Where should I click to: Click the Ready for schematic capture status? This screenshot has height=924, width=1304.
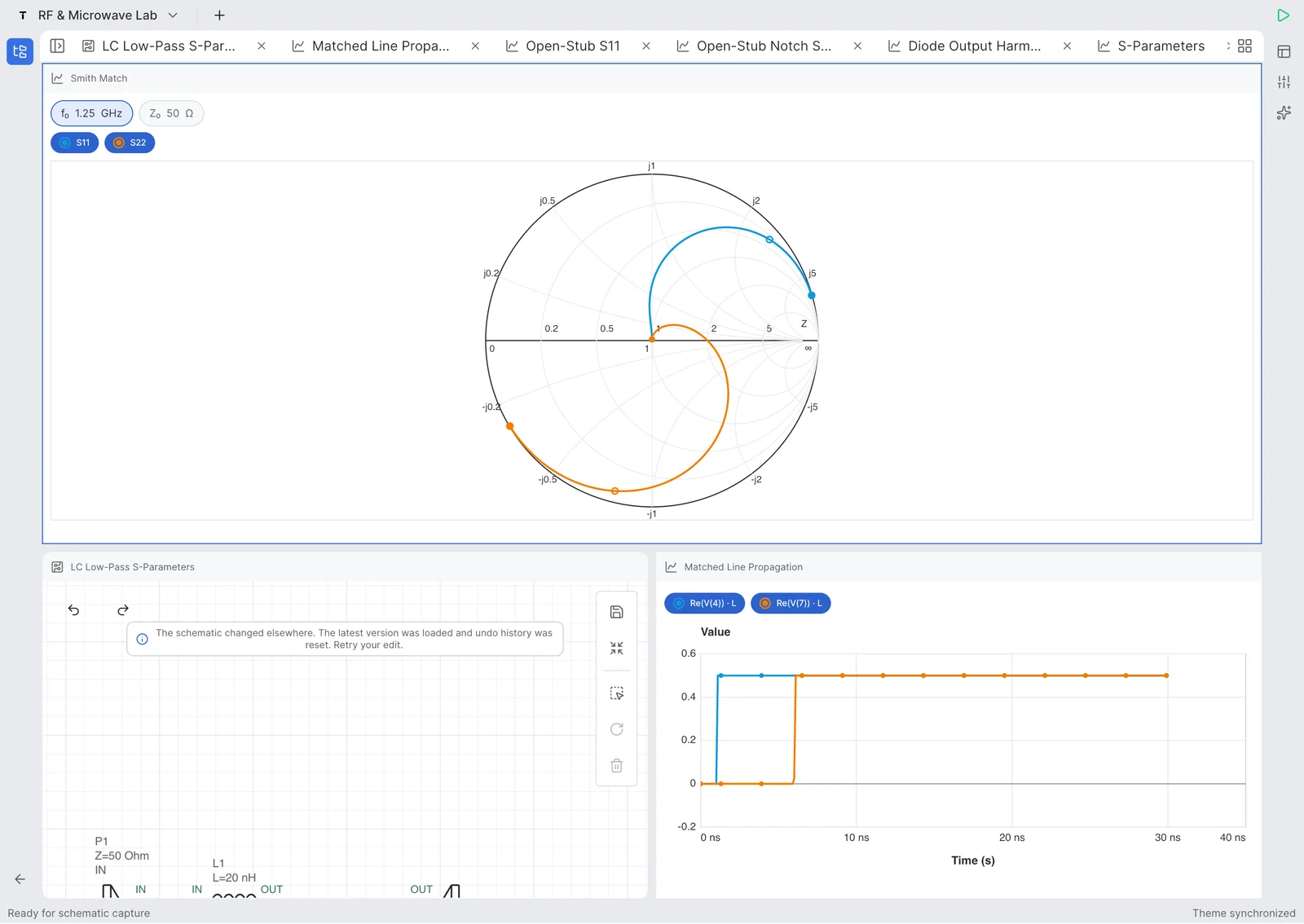click(79, 913)
